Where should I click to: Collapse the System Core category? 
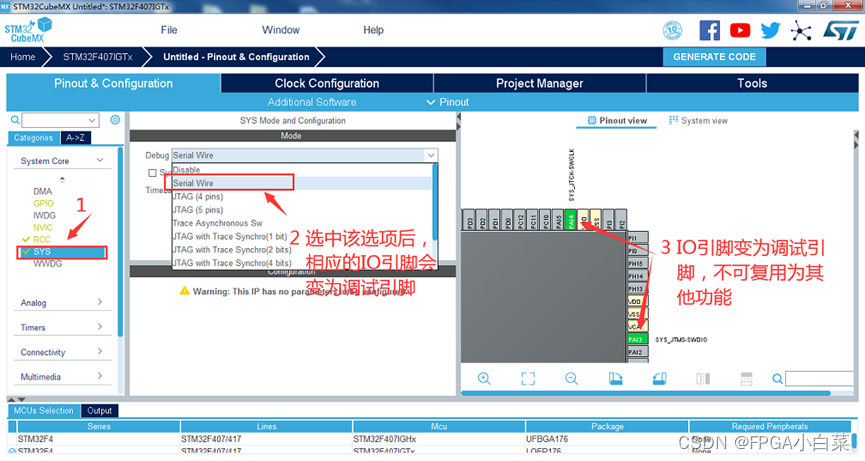click(x=100, y=160)
